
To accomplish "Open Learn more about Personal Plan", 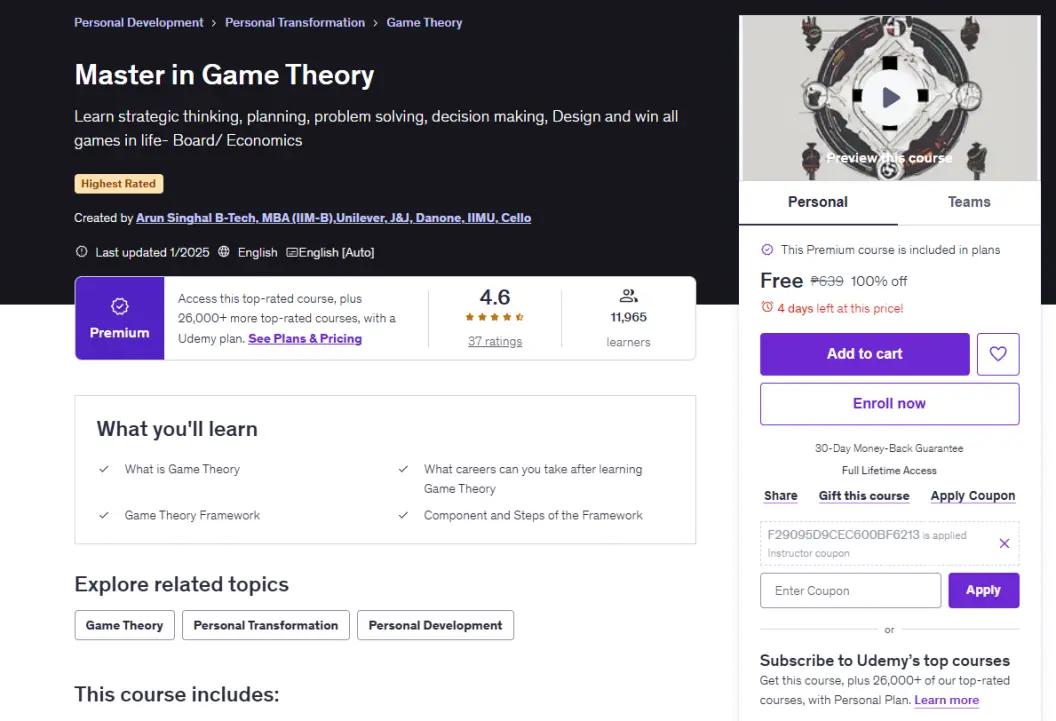I will tap(946, 700).
